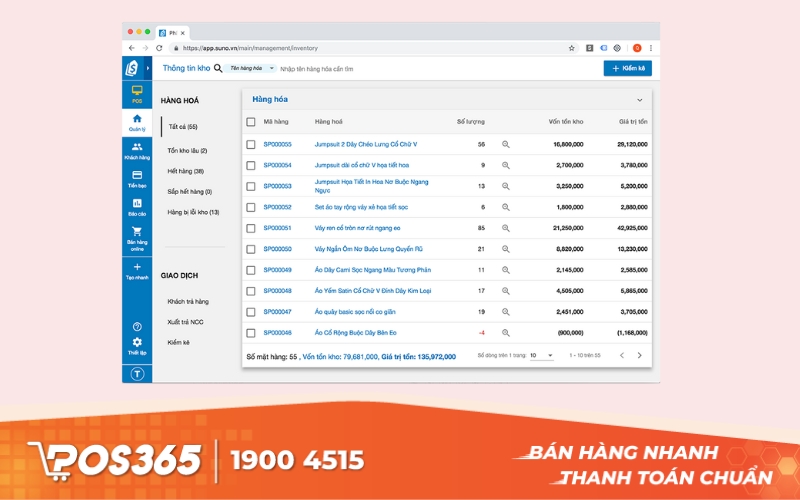800x500 pixels.
Task: Click magnifier icon for SP000055 row
Action: (x=506, y=144)
